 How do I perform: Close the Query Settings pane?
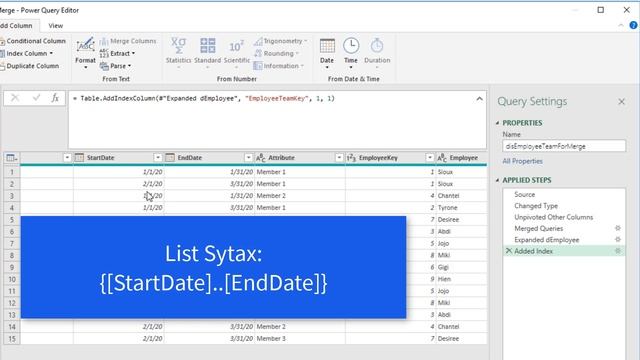(622, 102)
